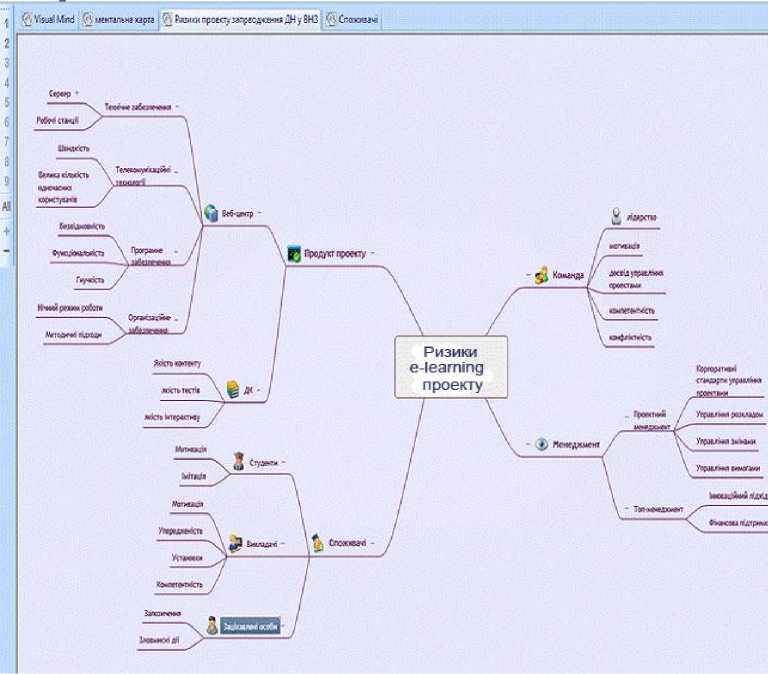
Task: Select the якість тестів node
Action: (x=180, y=390)
